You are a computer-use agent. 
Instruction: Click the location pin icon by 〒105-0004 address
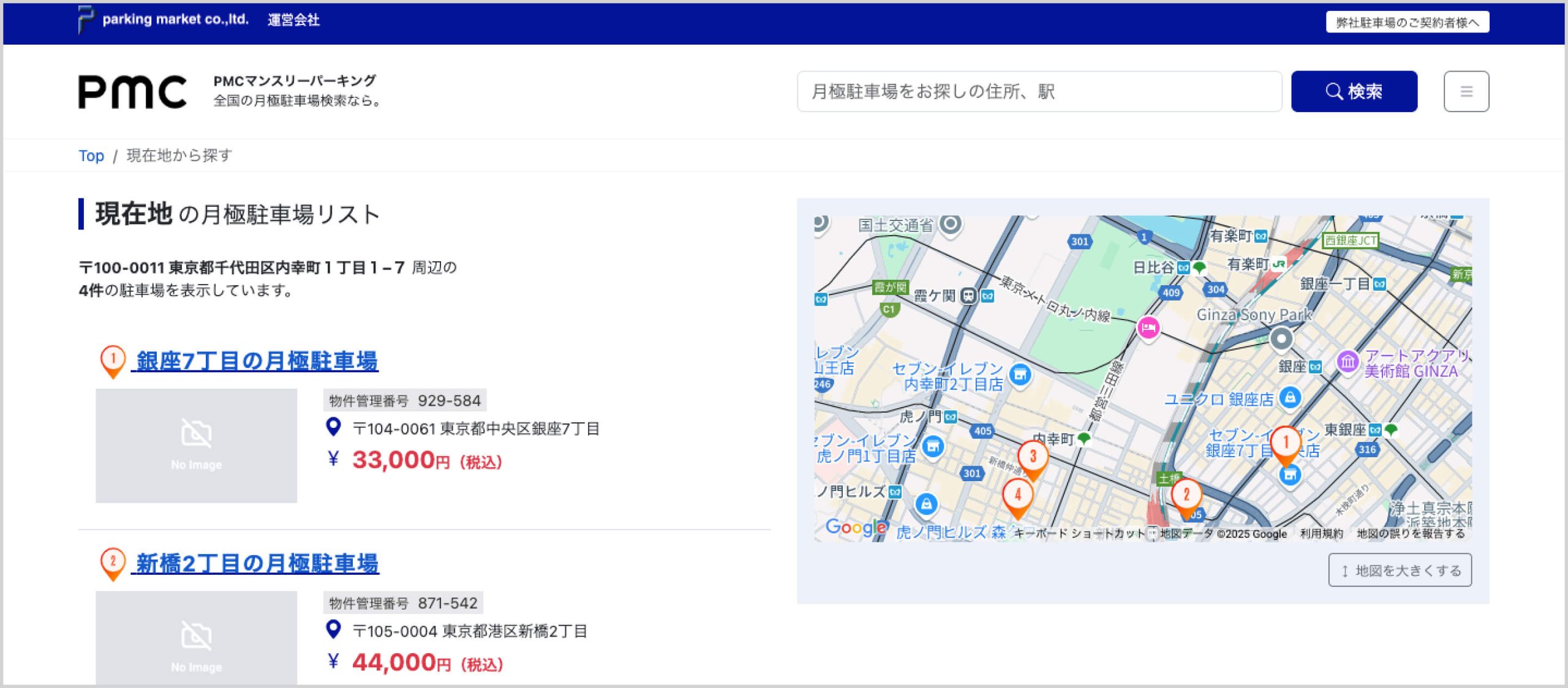[333, 629]
